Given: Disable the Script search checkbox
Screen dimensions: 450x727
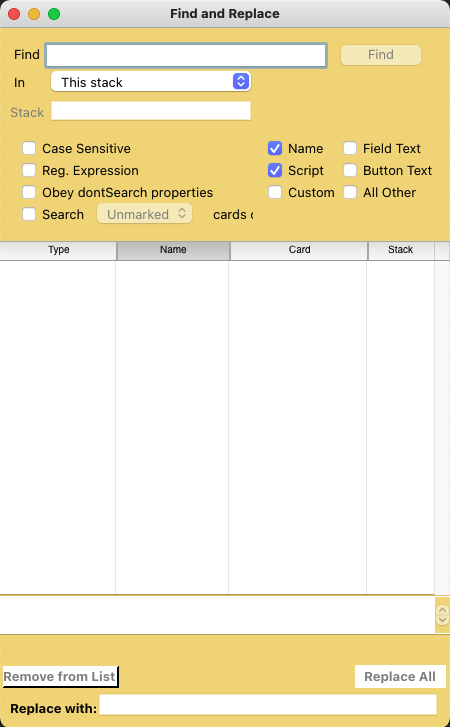Looking at the screenshot, I should (x=275, y=170).
